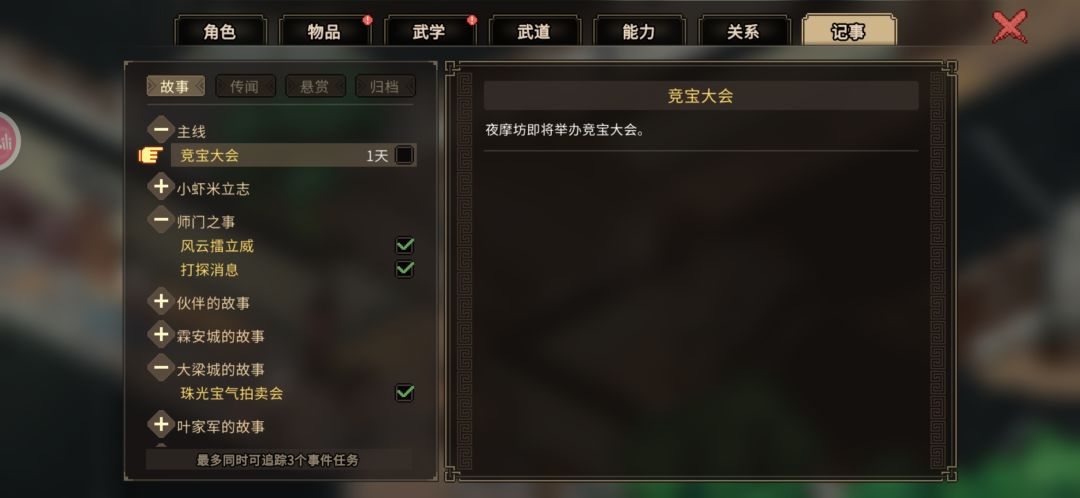The width and height of the screenshot is (1080, 498).
Task: Collapse the 主线 section
Action: 161,129
